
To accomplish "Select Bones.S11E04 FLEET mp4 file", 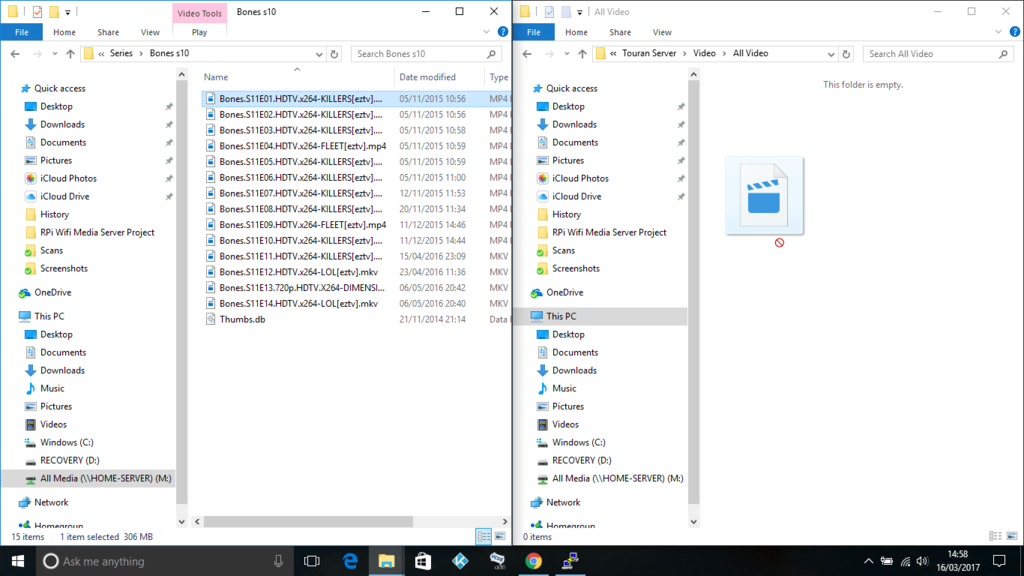I will tap(302, 146).
